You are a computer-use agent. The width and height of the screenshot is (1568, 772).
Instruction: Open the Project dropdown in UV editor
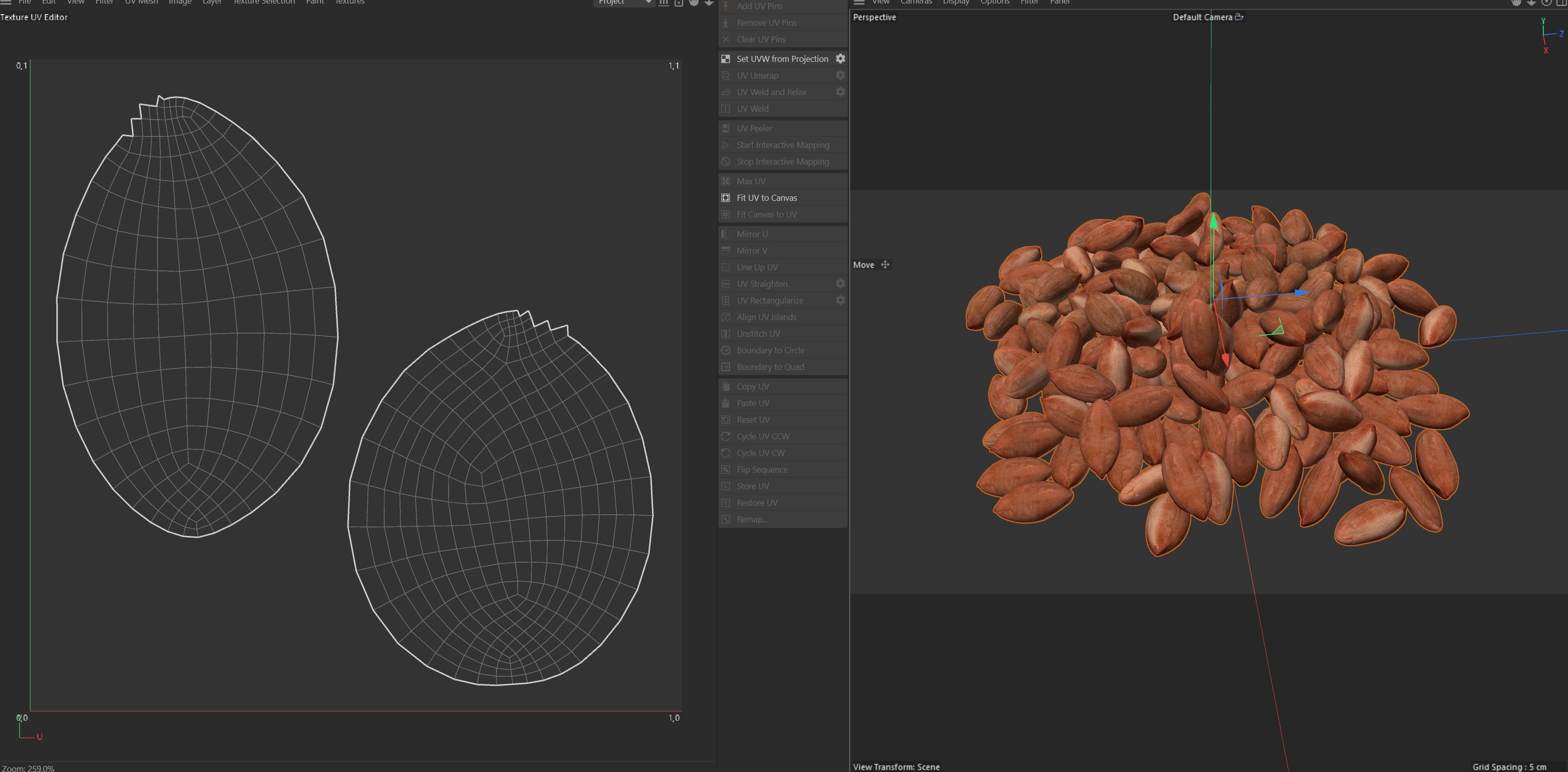pyautogui.click(x=623, y=3)
